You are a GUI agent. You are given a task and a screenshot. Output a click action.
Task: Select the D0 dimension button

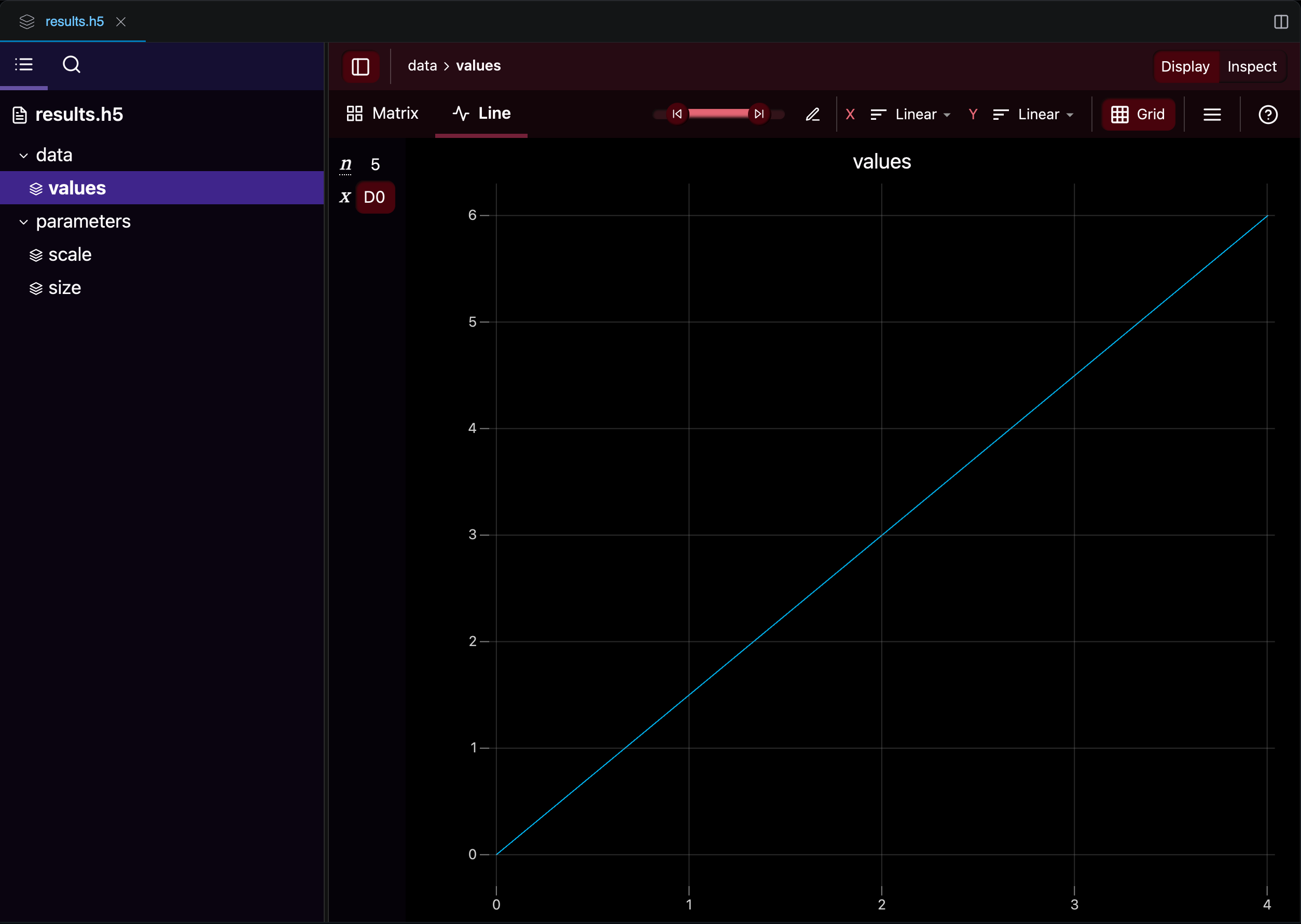coord(375,198)
